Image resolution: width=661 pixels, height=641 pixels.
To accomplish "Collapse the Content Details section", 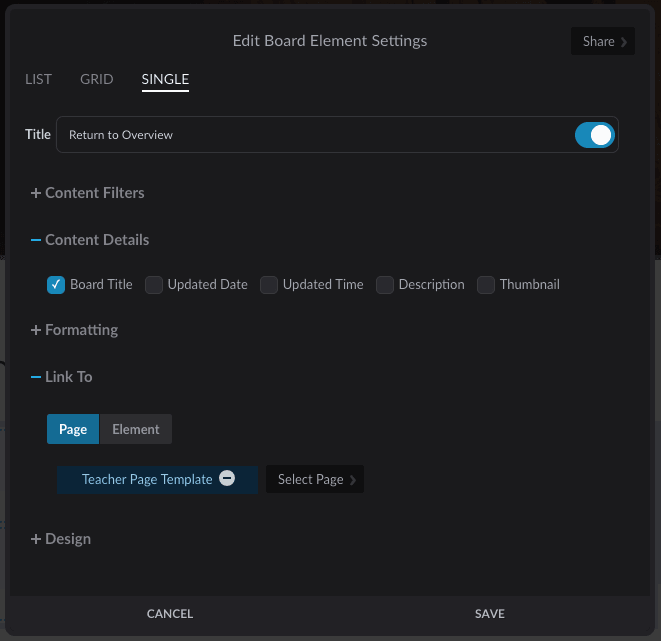I will [90, 240].
